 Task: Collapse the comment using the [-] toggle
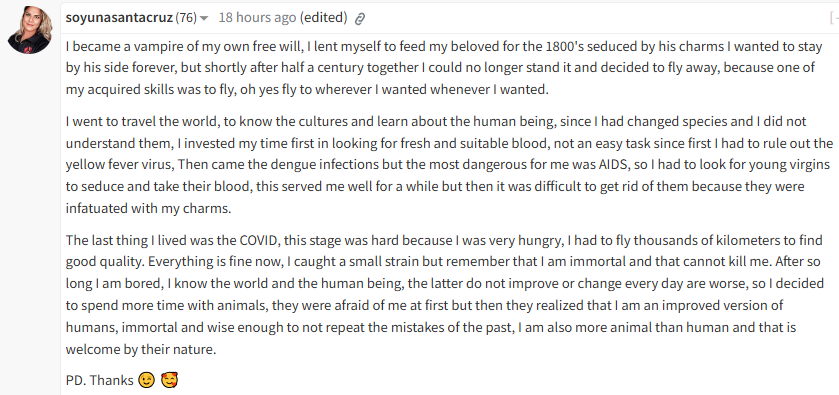coord(834,18)
